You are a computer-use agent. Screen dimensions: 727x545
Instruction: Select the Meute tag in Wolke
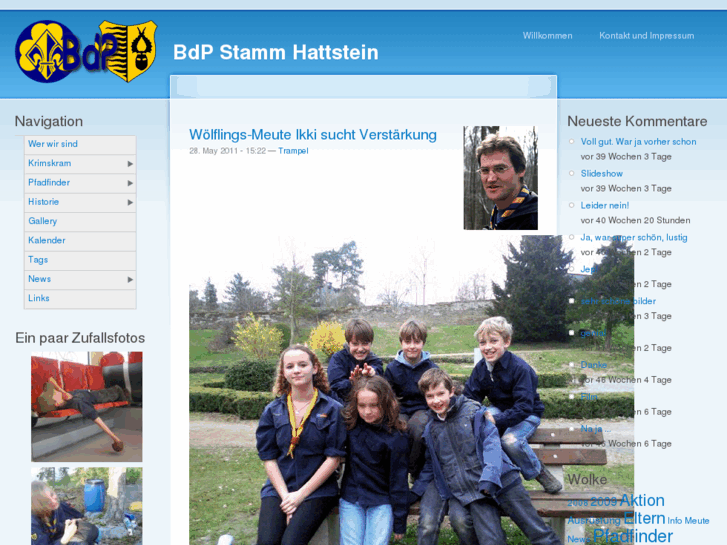[x=697, y=521]
